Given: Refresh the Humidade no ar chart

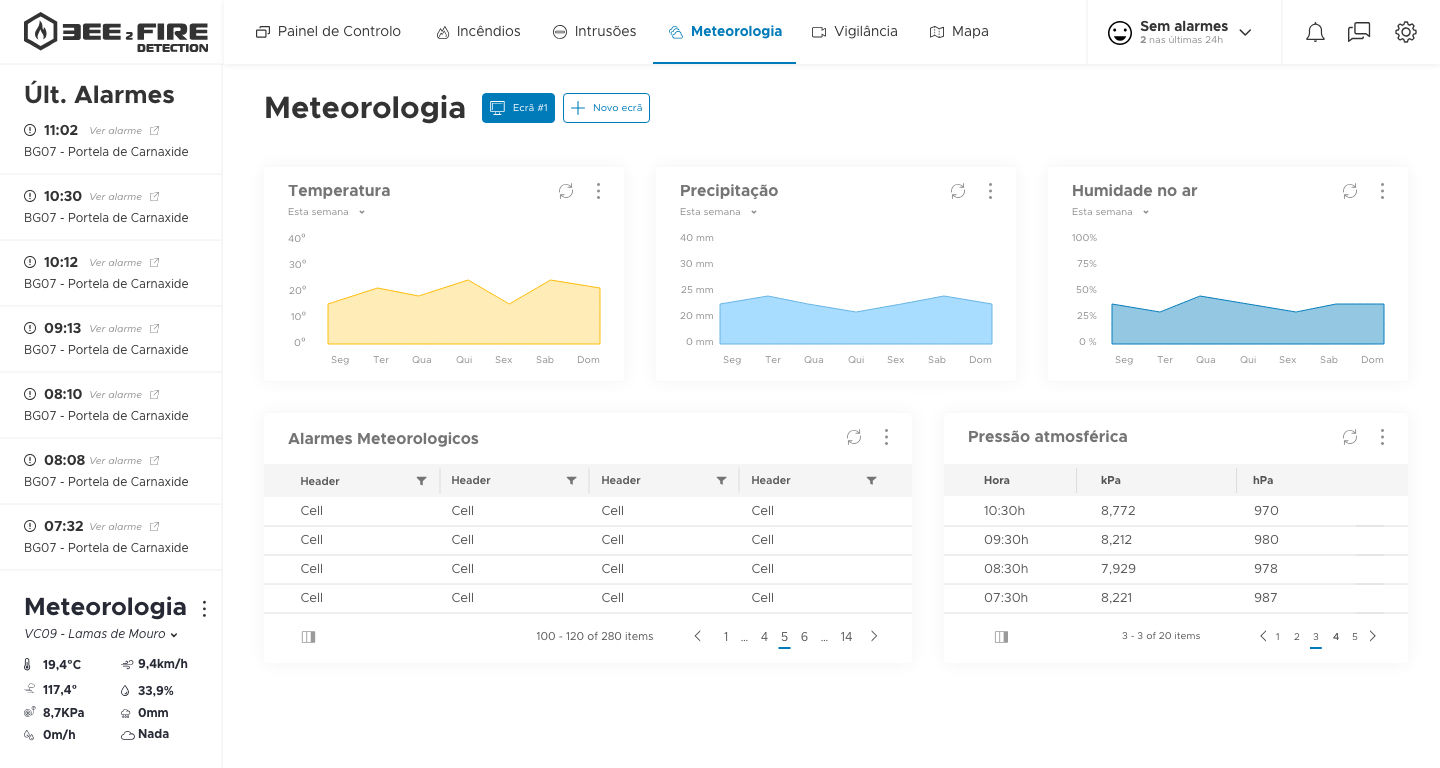Looking at the screenshot, I should pyautogui.click(x=1350, y=191).
